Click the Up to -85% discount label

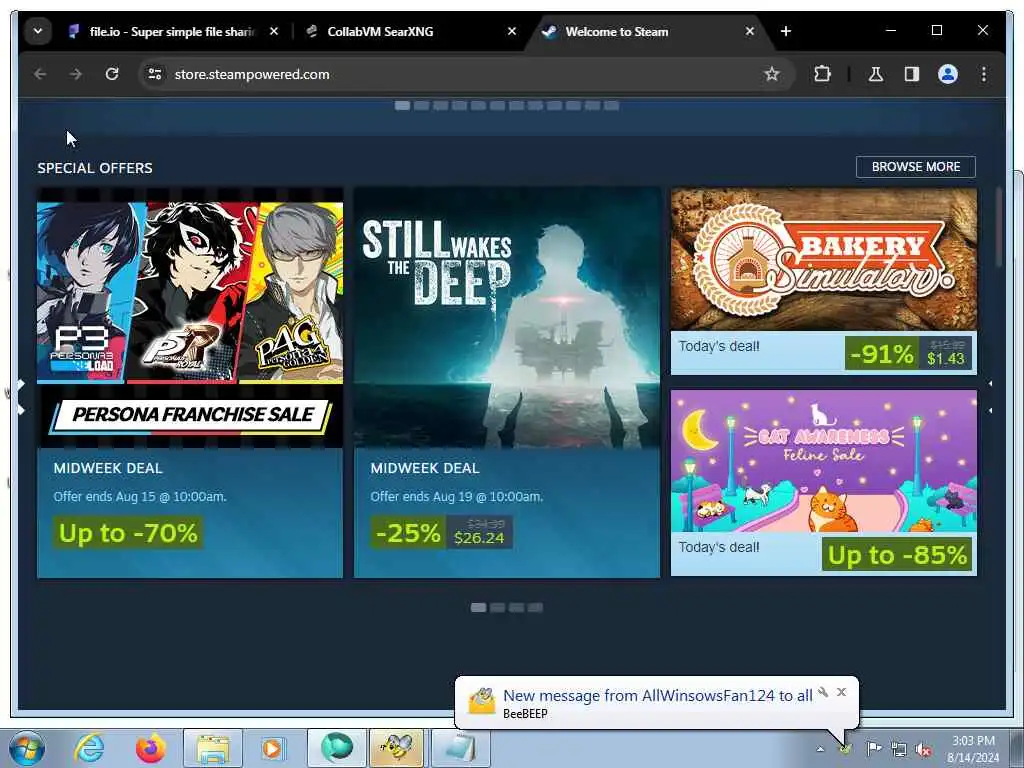(897, 554)
